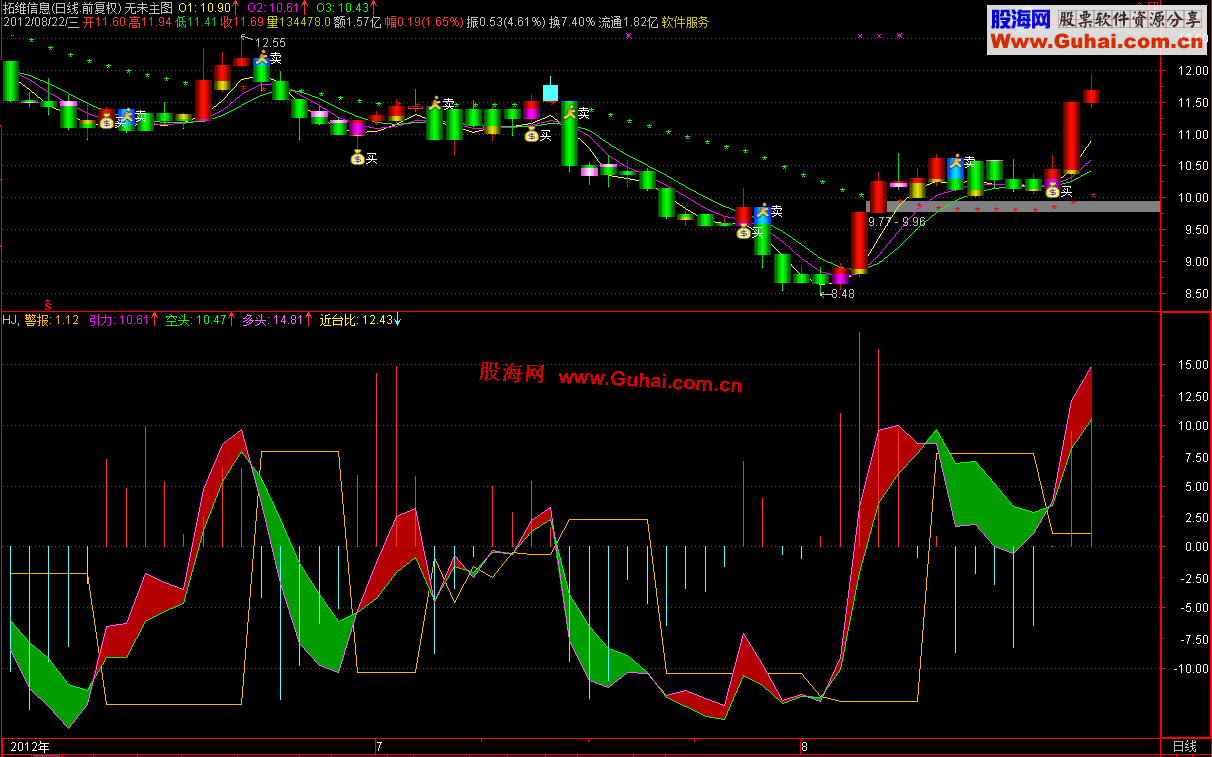Click the 9.77 - 9.96 range label
This screenshot has width=1212, height=757.
pos(897,221)
